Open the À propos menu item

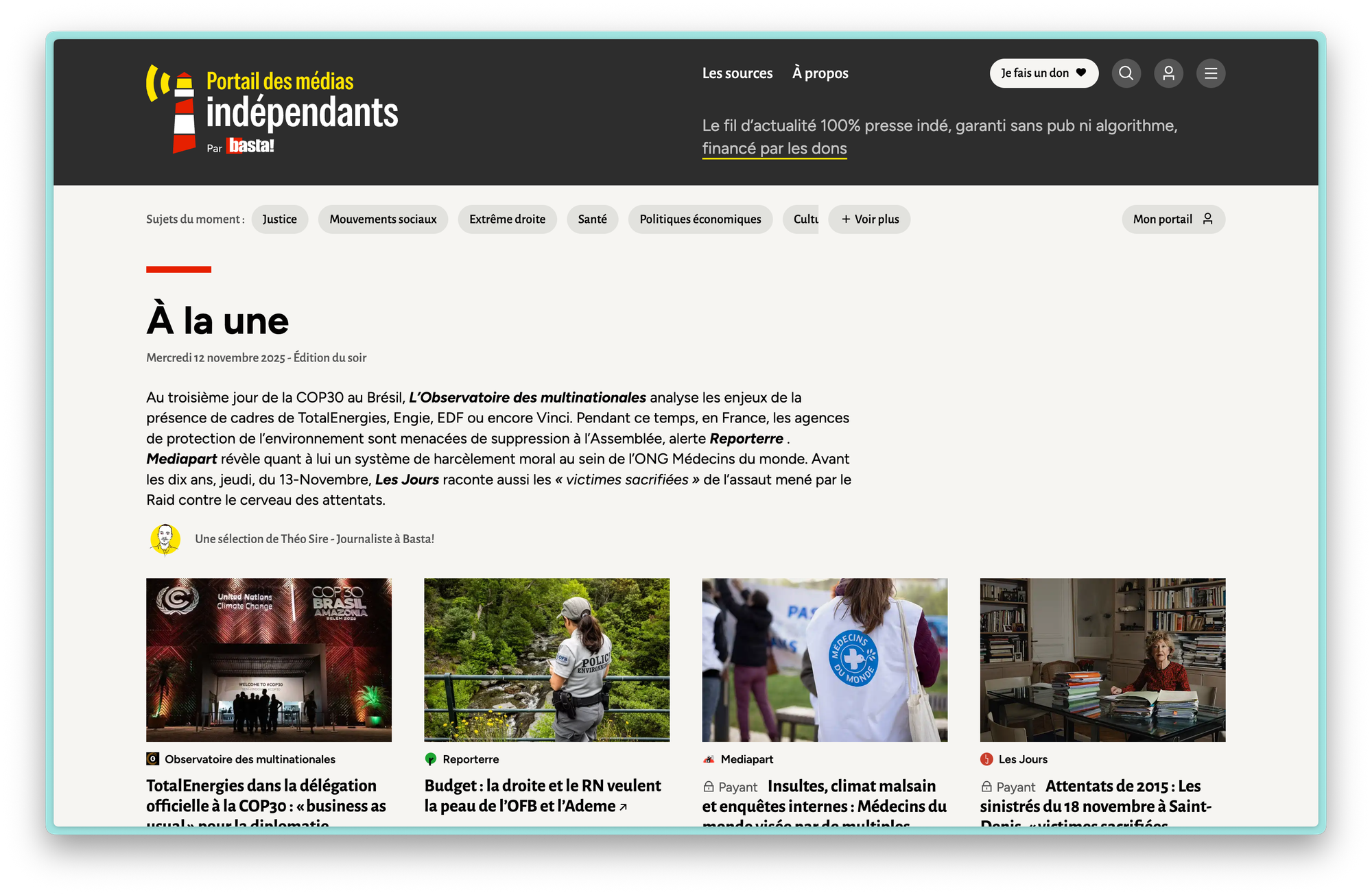click(820, 73)
